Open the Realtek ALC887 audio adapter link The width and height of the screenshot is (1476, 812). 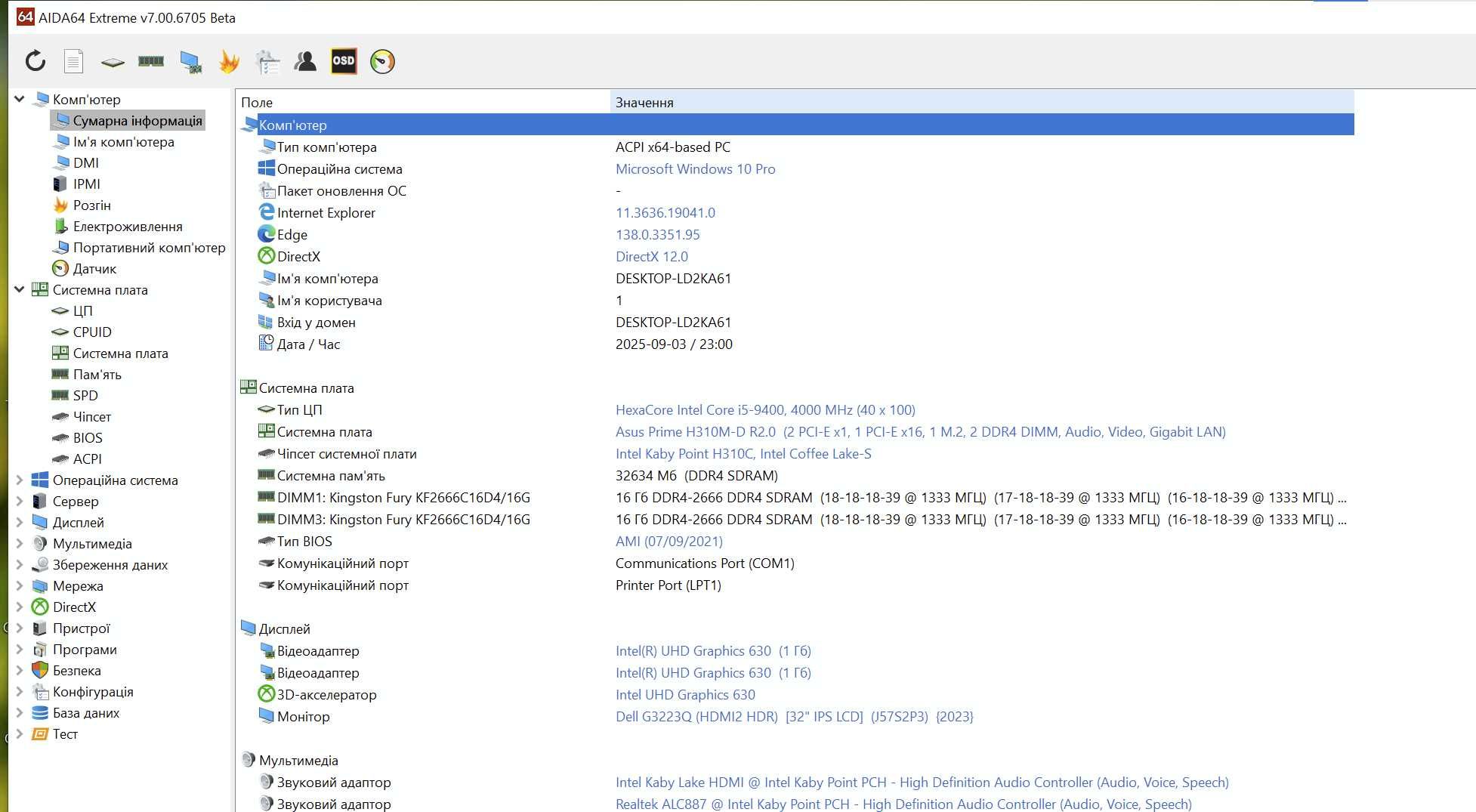tap(903, 804)
